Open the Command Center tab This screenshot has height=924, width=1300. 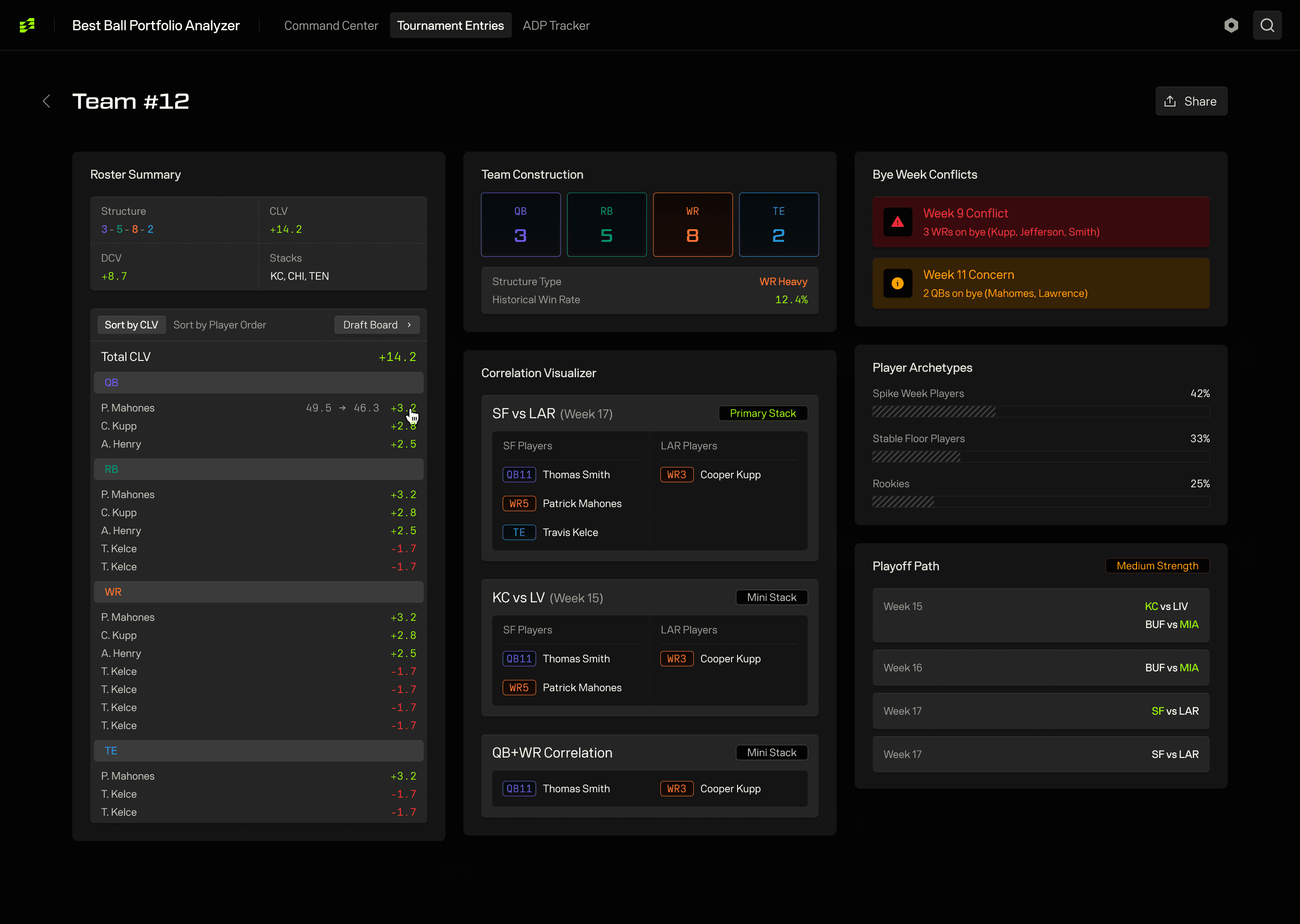click(x=331, y=26)
